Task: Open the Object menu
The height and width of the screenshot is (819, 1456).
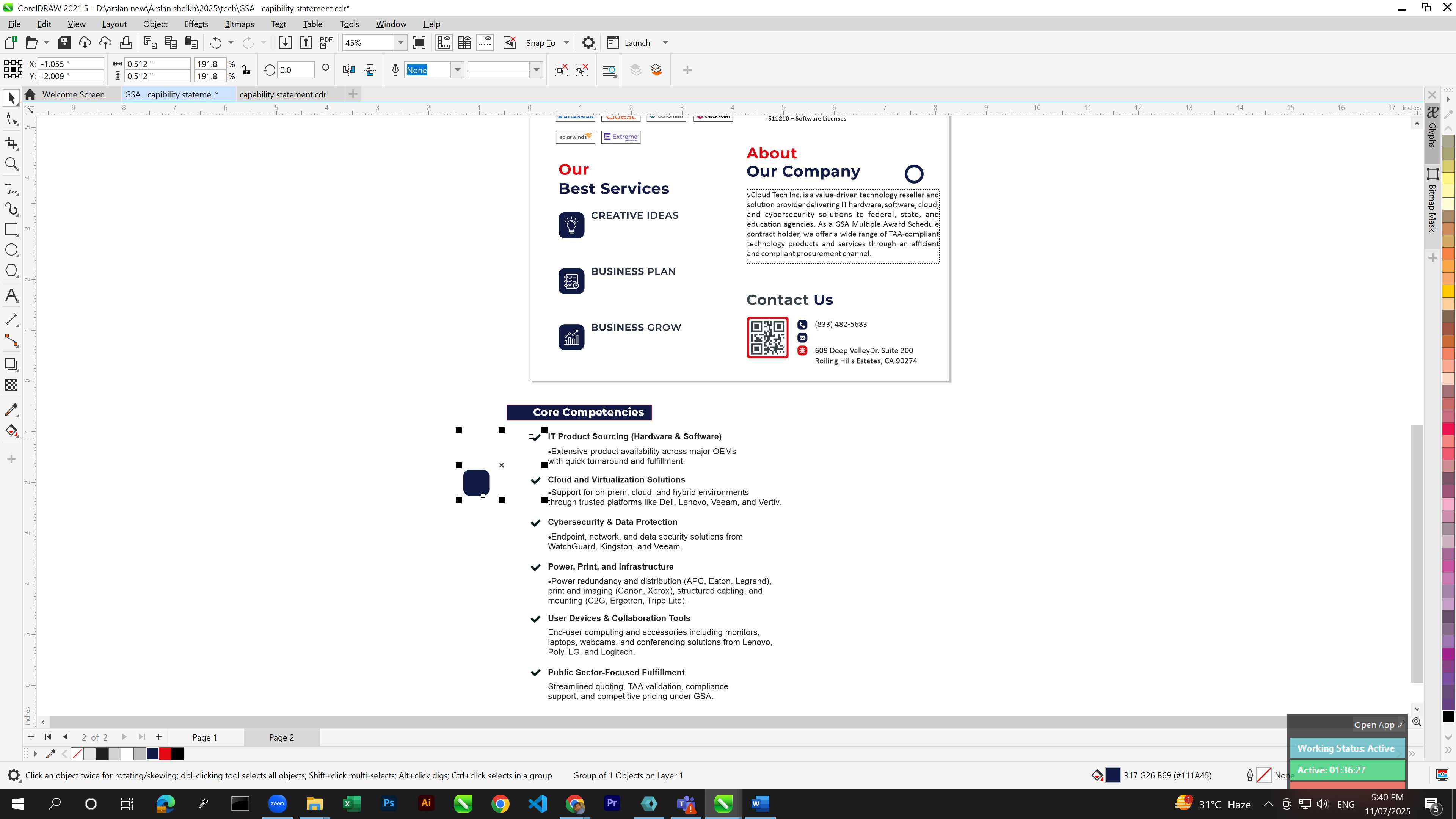Action: pyautogui.click(x=155, y=24)
